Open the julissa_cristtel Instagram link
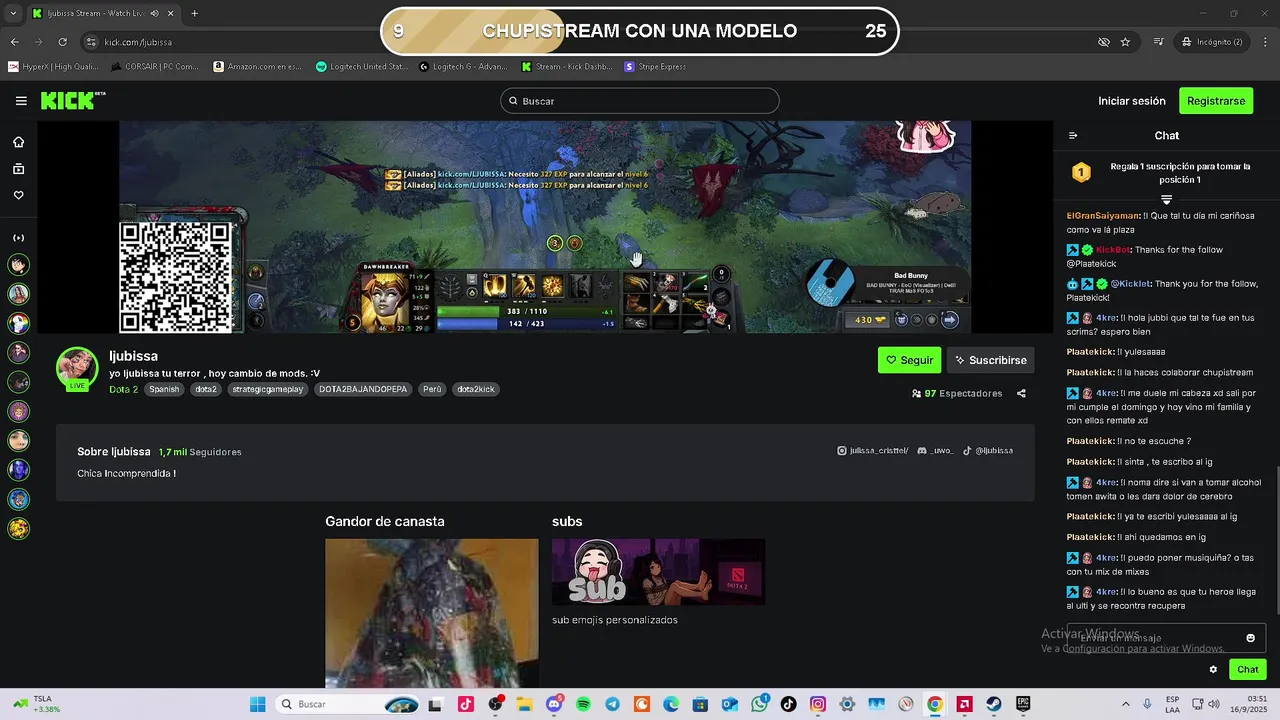The image size is (1280, 720). pyautogui.click(x=872, y=451)
